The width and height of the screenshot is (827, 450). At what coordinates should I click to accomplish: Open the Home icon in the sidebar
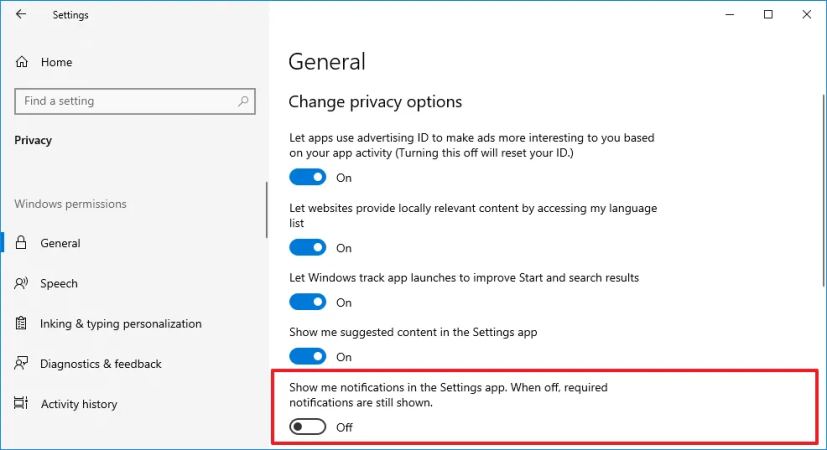[22, 62]
